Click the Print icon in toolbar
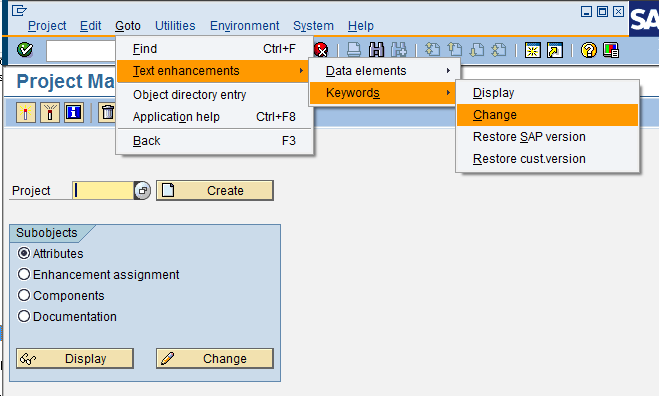Viewport: 659px width, 396px height. point(354,50)
